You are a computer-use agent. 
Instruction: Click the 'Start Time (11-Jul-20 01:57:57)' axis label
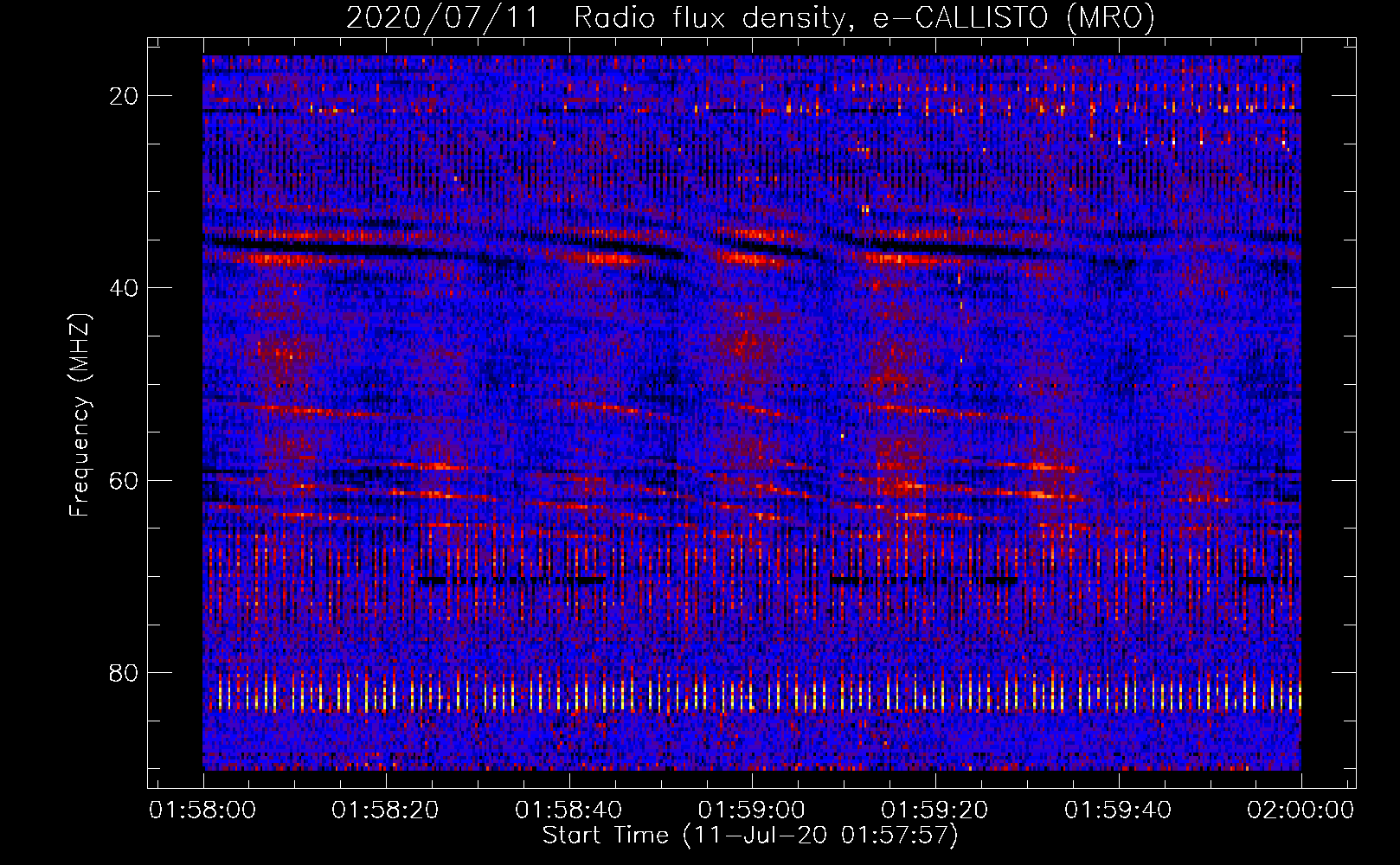tap(750, 836)
